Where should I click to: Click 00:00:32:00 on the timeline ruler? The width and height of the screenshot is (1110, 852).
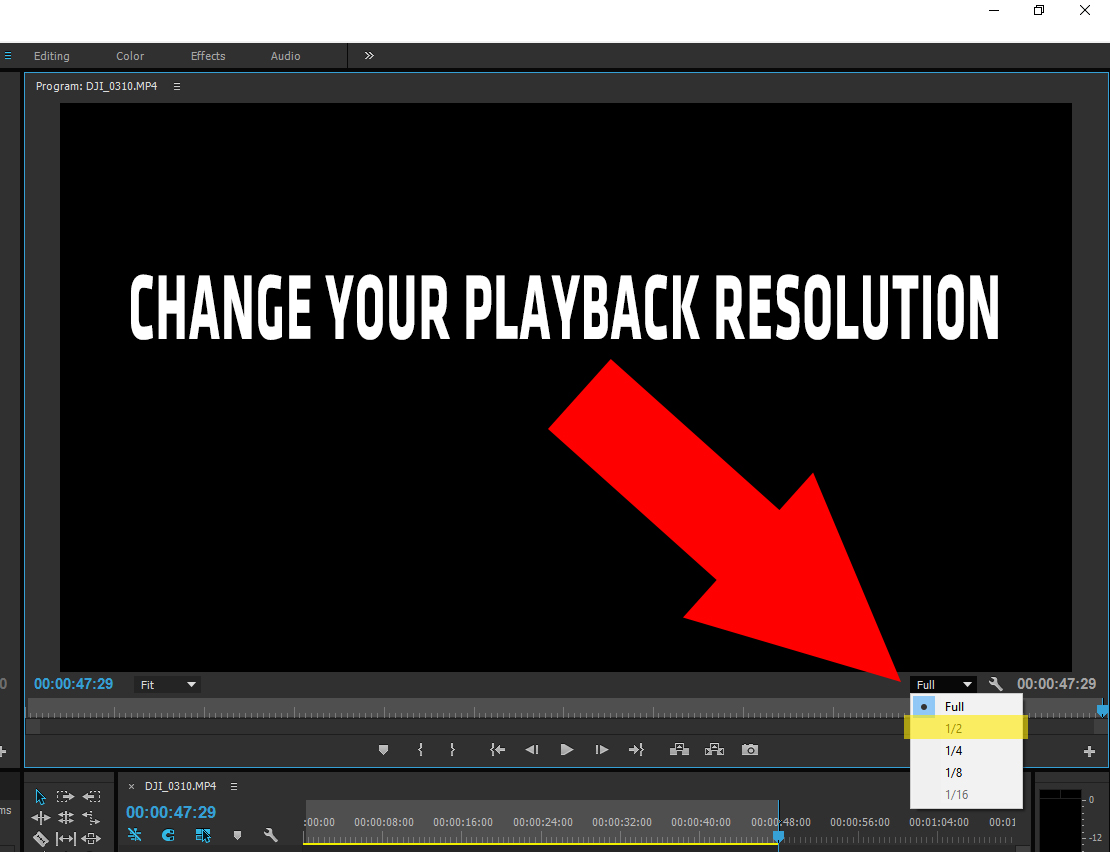622,822
